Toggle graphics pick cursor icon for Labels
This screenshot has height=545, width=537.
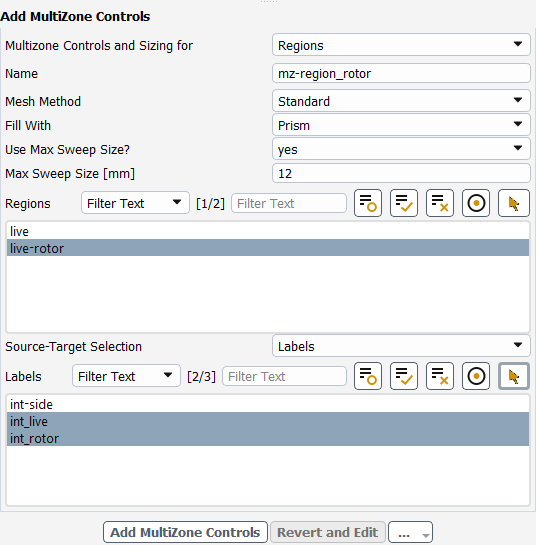coord(514,376)
